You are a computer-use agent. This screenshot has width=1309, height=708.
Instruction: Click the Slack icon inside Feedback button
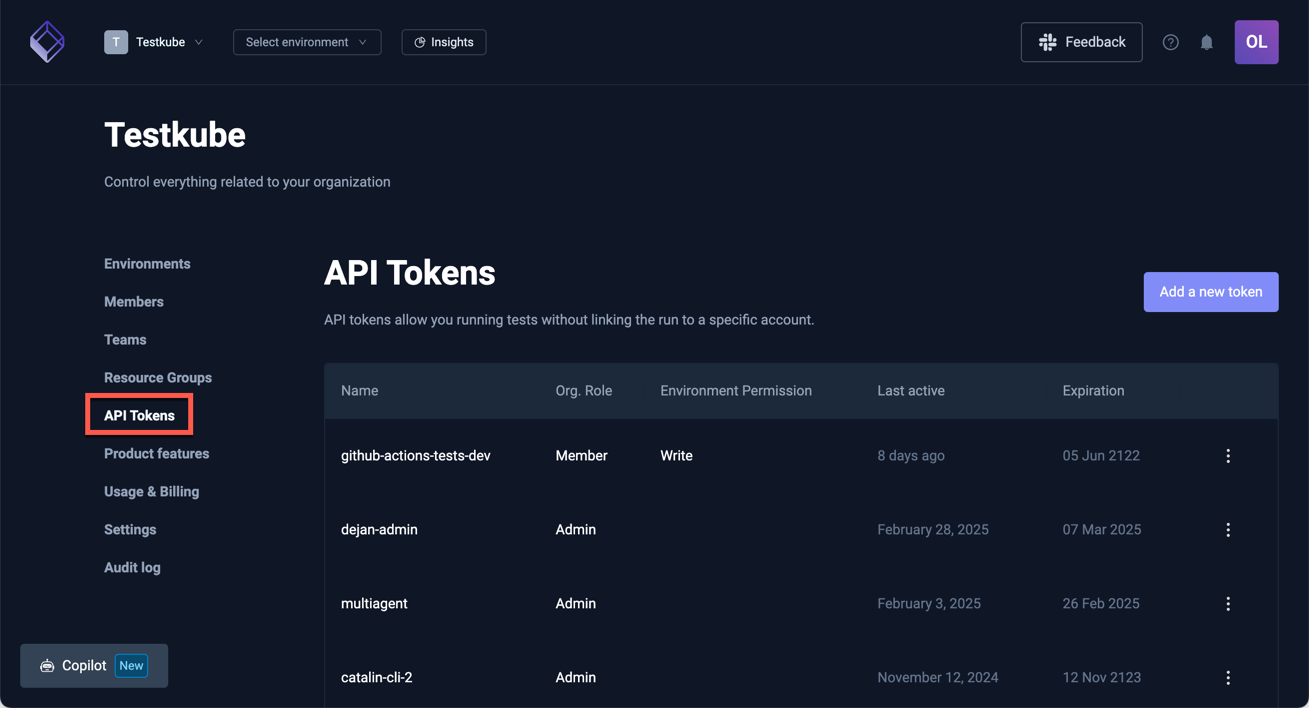[x=1047, y=42]
